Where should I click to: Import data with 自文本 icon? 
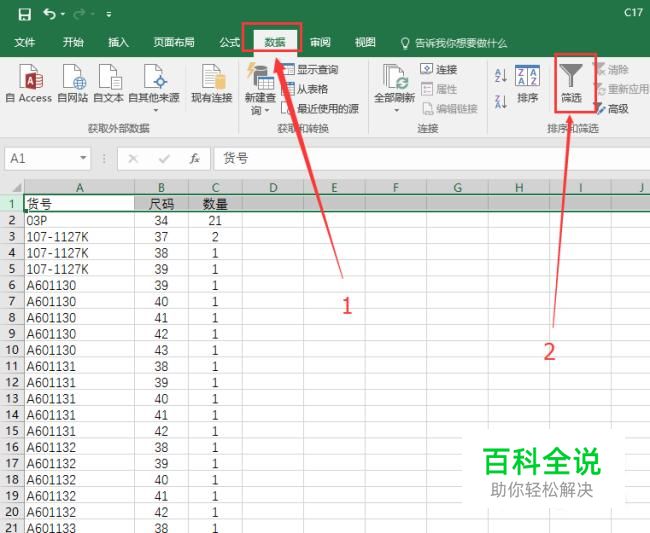pos(108,83)
